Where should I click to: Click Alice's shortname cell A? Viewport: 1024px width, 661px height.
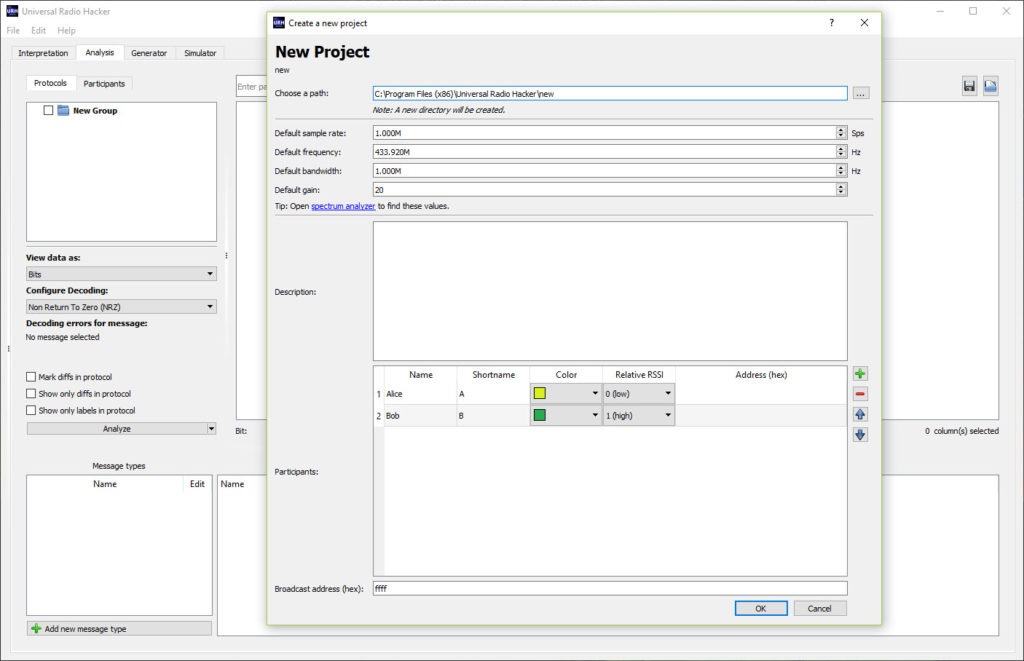(493, 394)
